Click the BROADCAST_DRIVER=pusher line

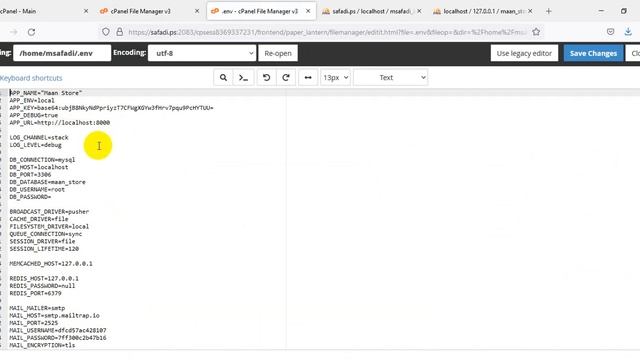(x=49, y=211)
